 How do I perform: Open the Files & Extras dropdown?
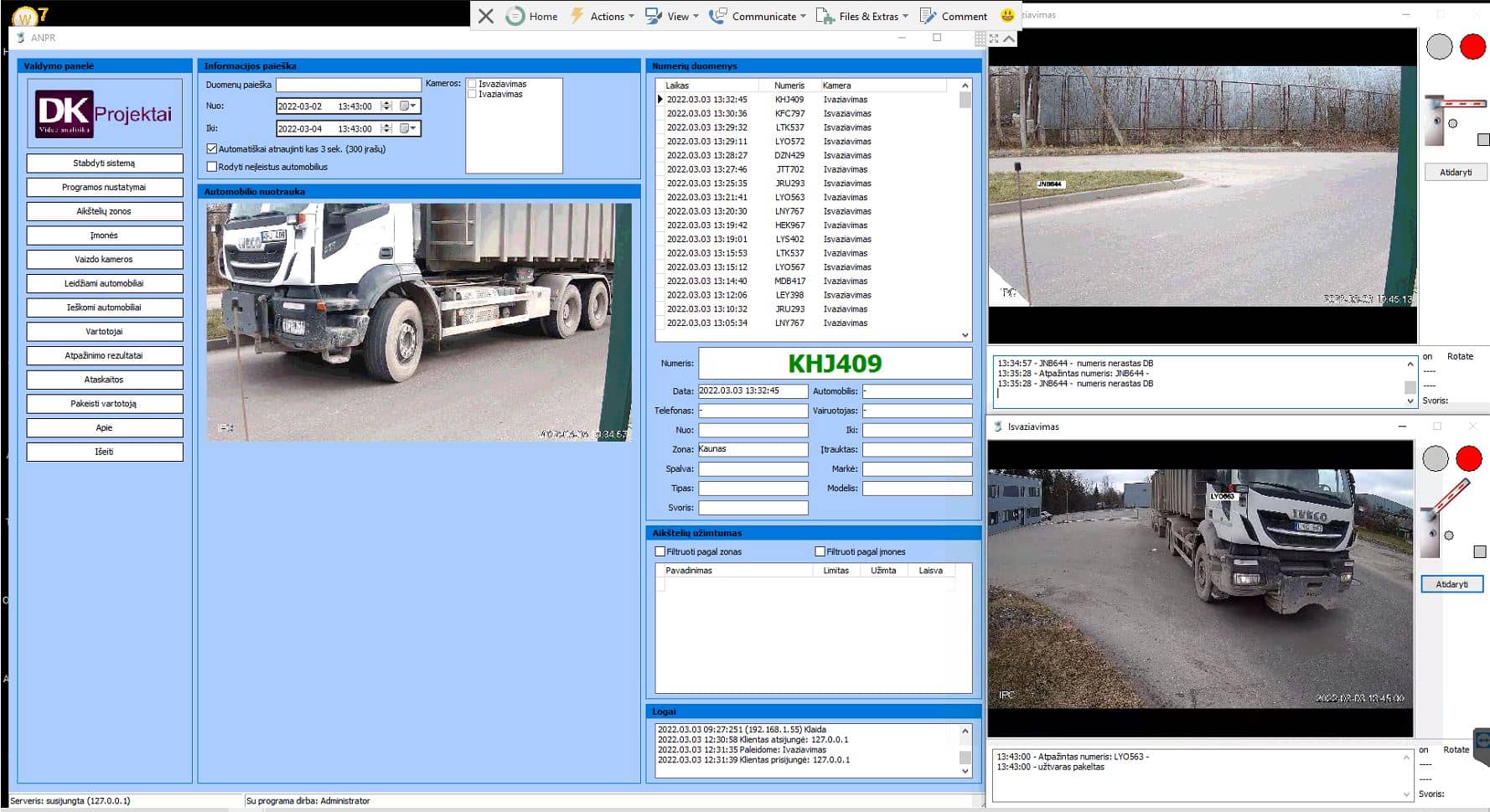[x=862, y=16]
